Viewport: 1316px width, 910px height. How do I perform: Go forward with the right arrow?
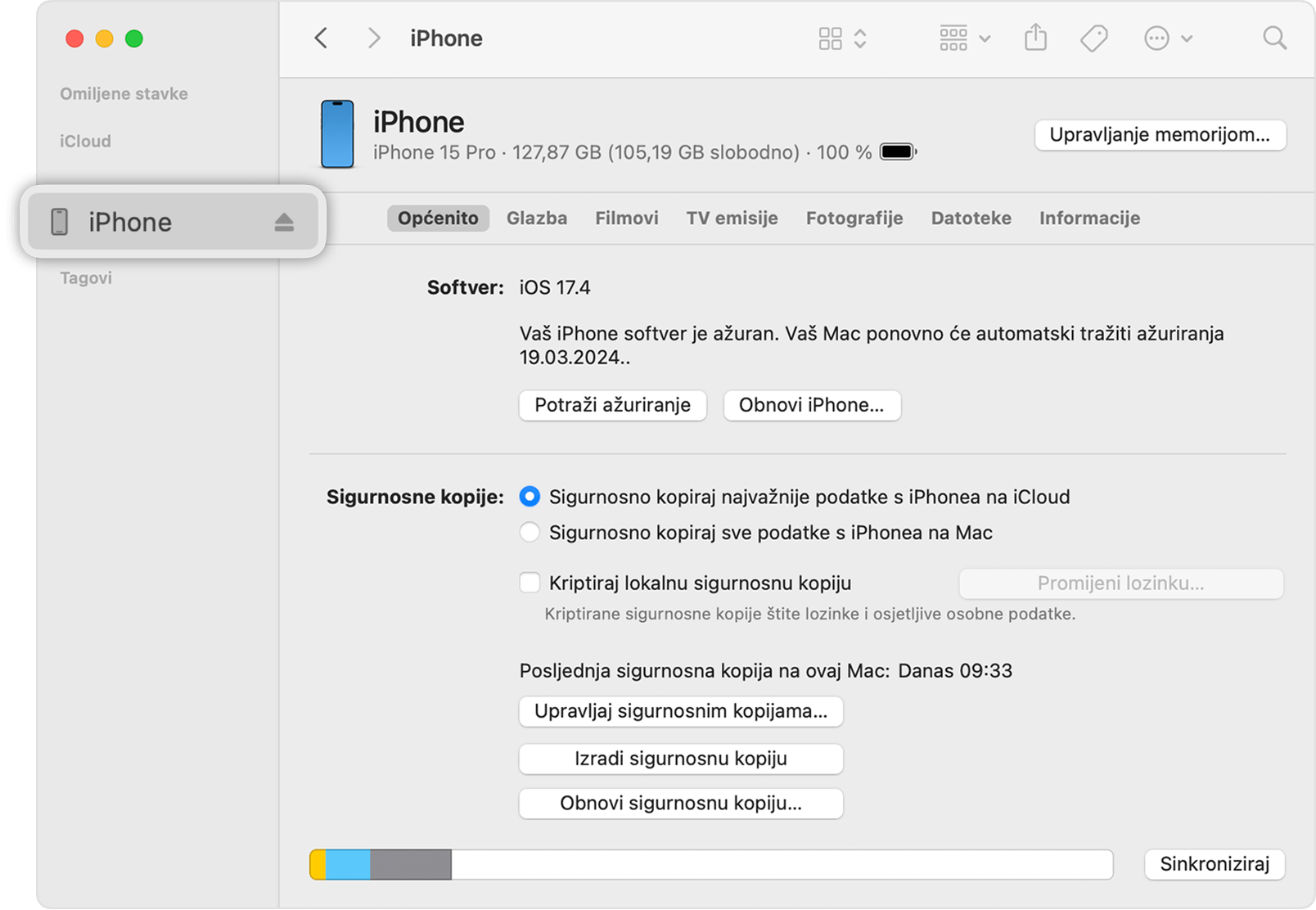tap(374, 38)
